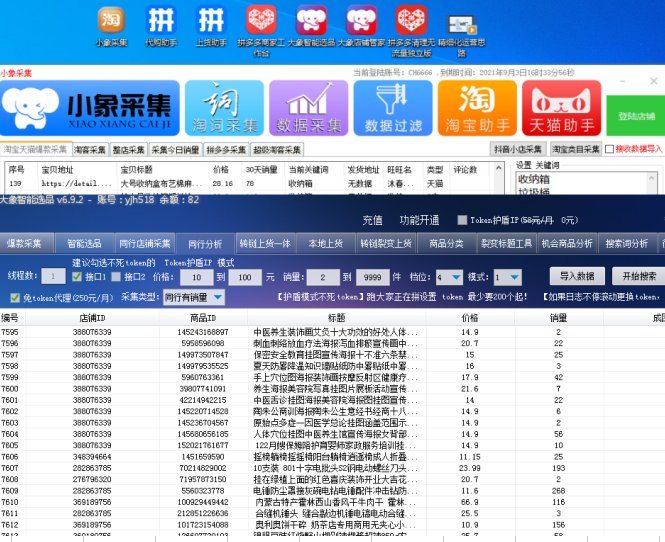Open the 上货助手 desktop icon
This screenshot has height=542, width=665.
point(211,25)
